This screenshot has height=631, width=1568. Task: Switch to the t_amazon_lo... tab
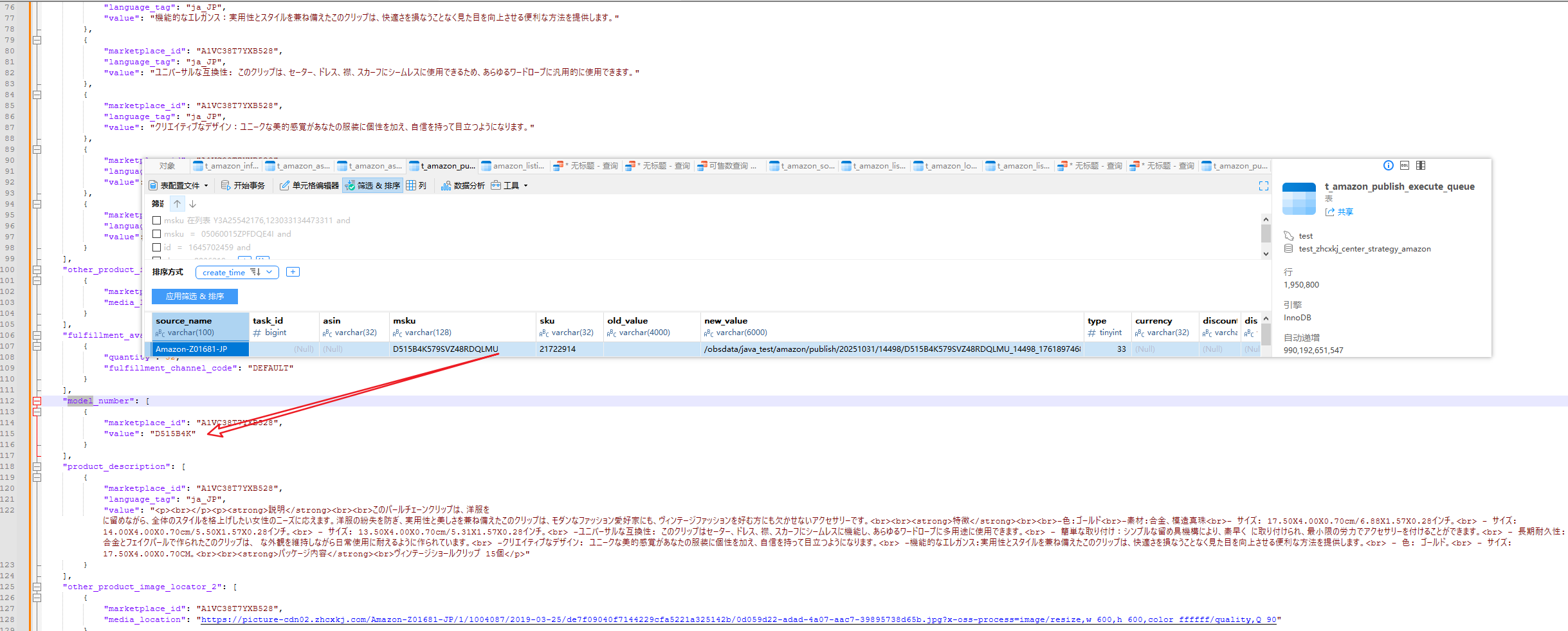click(x=945, y=166)
